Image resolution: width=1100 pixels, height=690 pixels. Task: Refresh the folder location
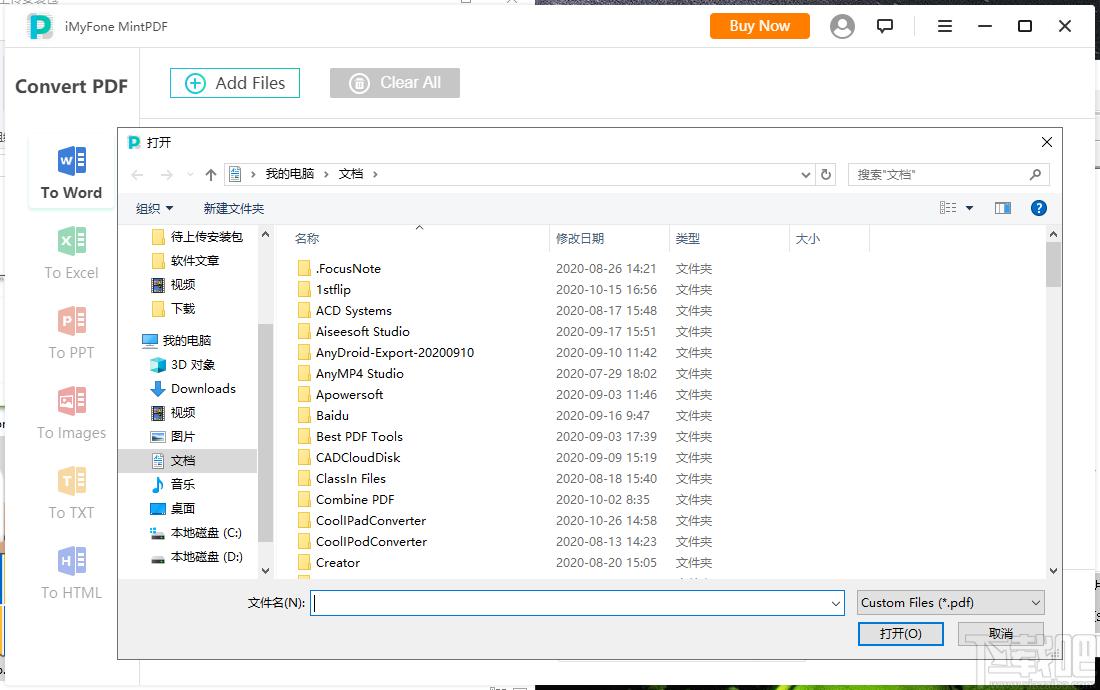[x=826, y=175]
